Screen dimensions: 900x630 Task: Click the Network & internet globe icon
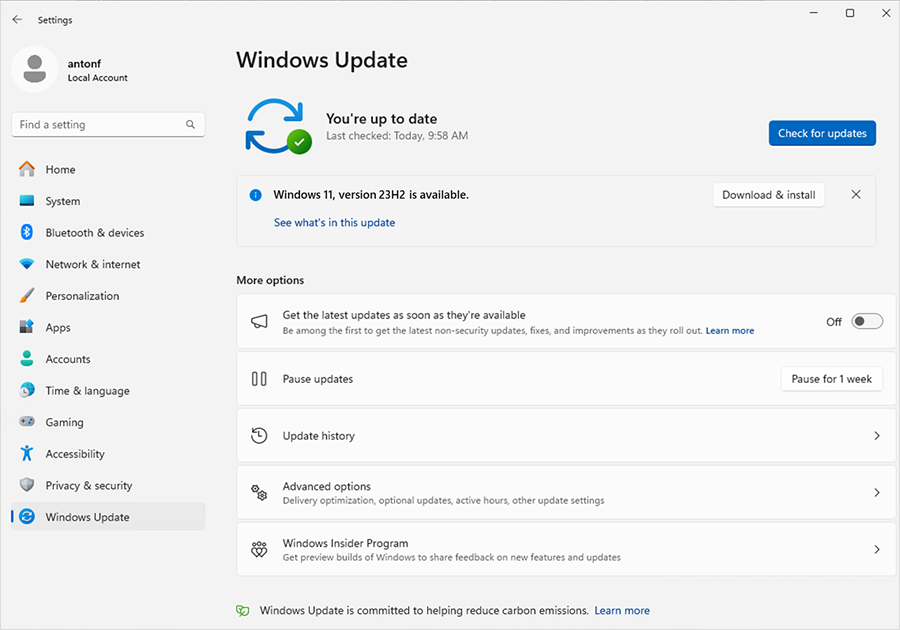point(27,264)
